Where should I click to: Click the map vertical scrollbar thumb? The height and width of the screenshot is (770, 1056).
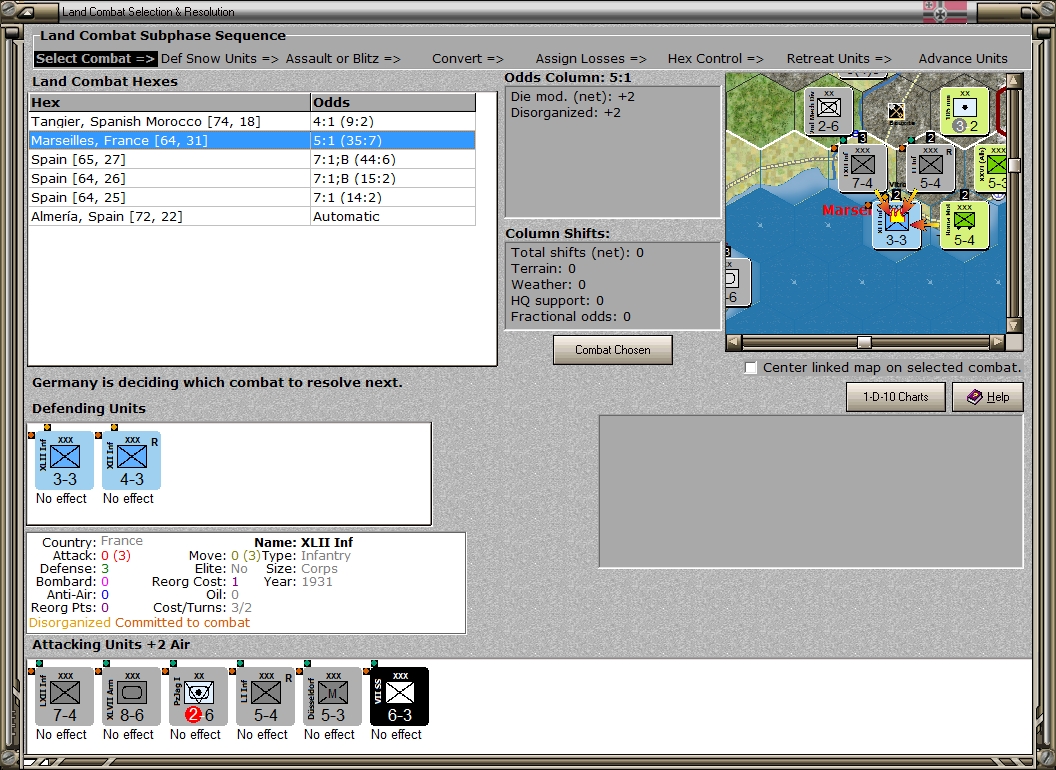(1015, 165)
